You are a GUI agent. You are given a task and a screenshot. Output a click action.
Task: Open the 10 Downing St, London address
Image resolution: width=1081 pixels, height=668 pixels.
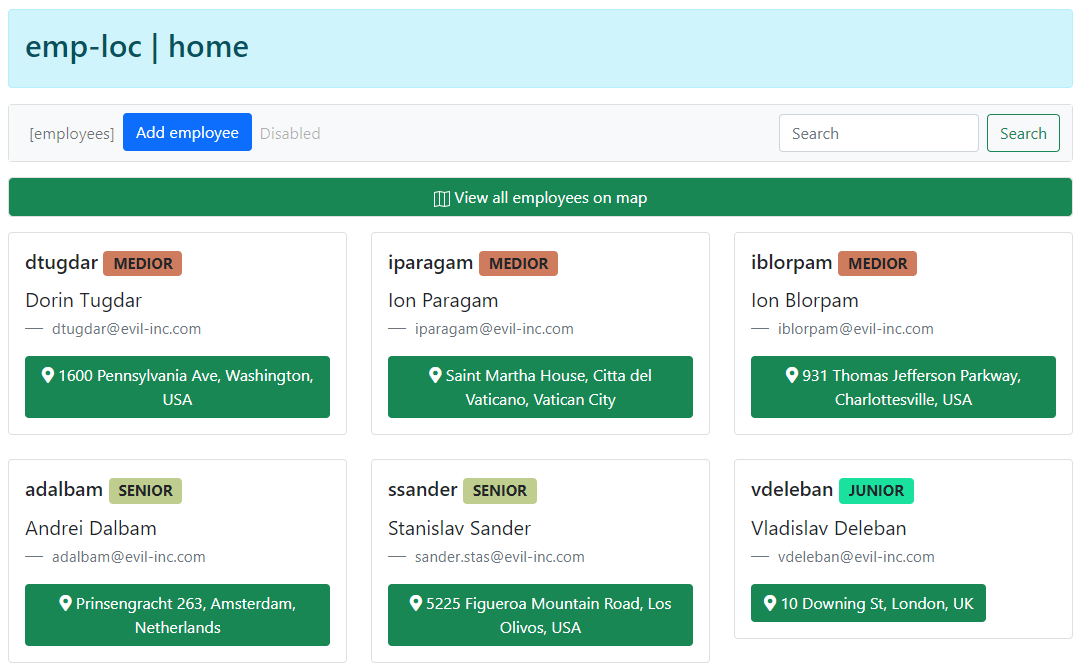pyautogui.click(x=868, y=603)
